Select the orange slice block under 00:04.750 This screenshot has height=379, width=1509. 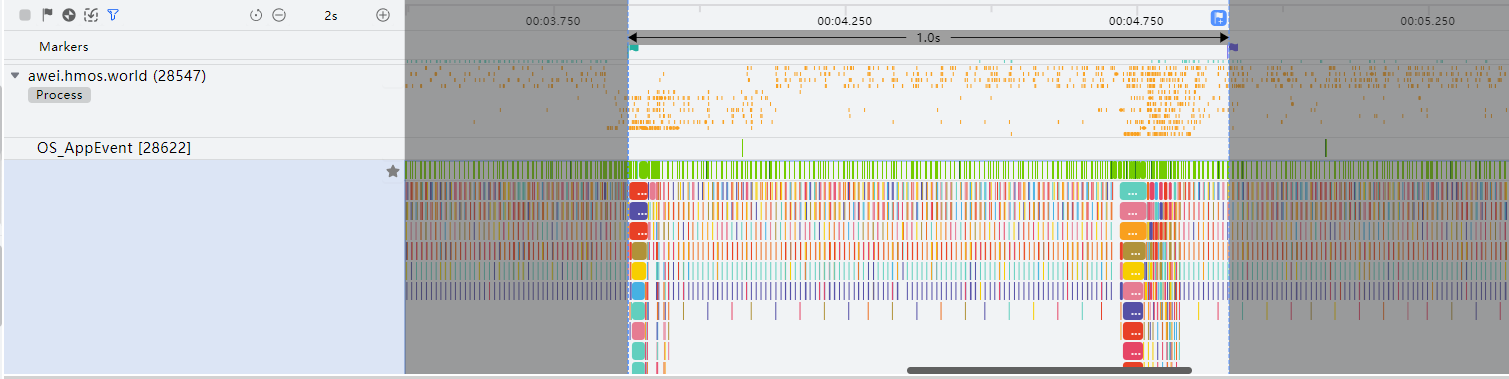tap(1132, 231)
